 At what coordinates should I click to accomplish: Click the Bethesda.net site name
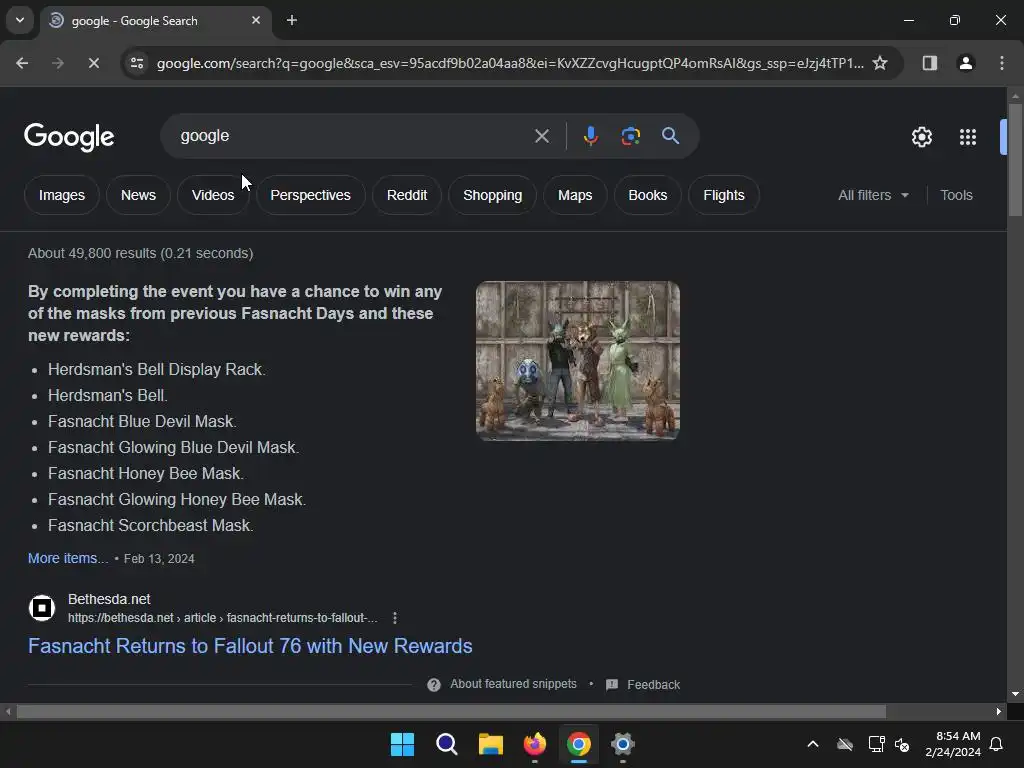109,599
